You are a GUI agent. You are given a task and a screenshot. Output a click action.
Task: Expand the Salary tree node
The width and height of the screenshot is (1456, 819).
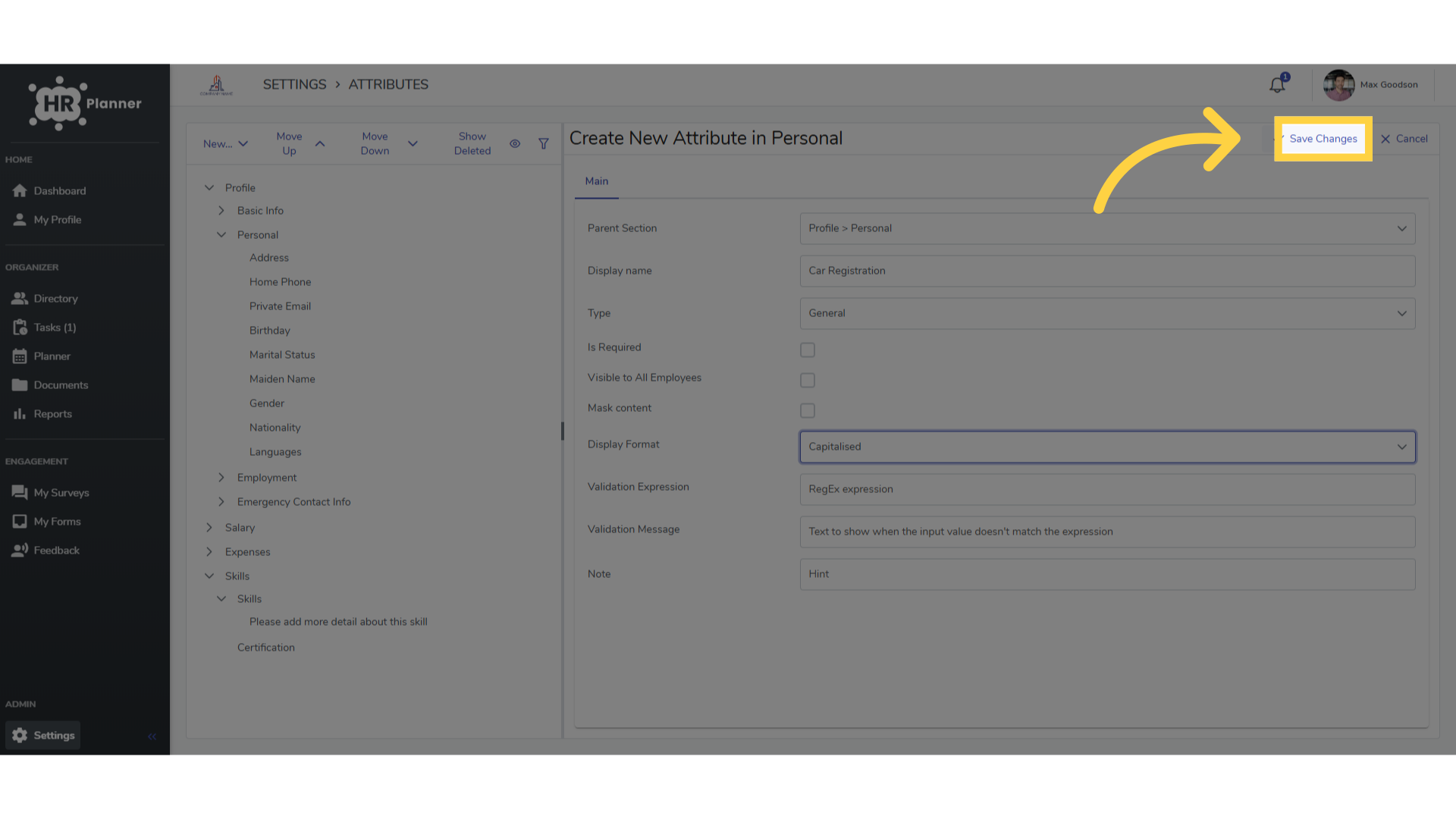tap(209, 527)
